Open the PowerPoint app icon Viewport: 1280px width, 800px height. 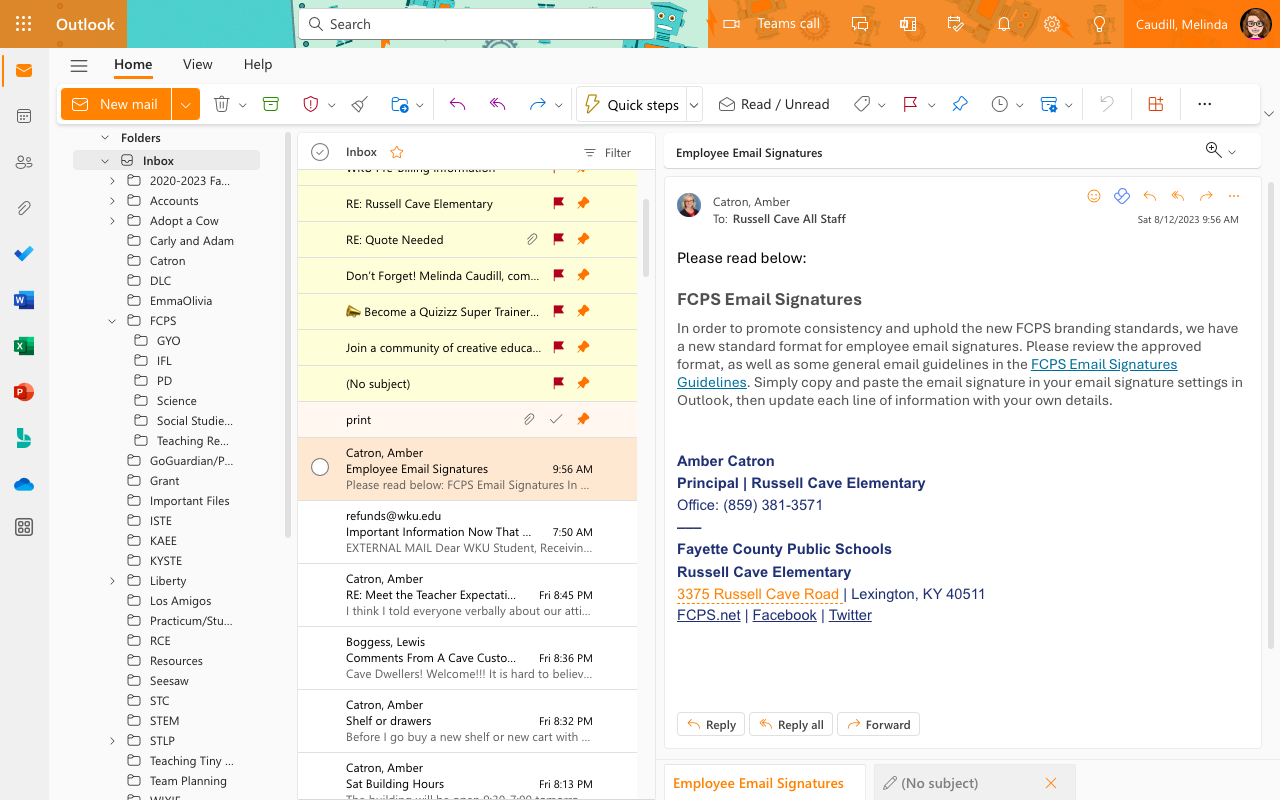24,392
